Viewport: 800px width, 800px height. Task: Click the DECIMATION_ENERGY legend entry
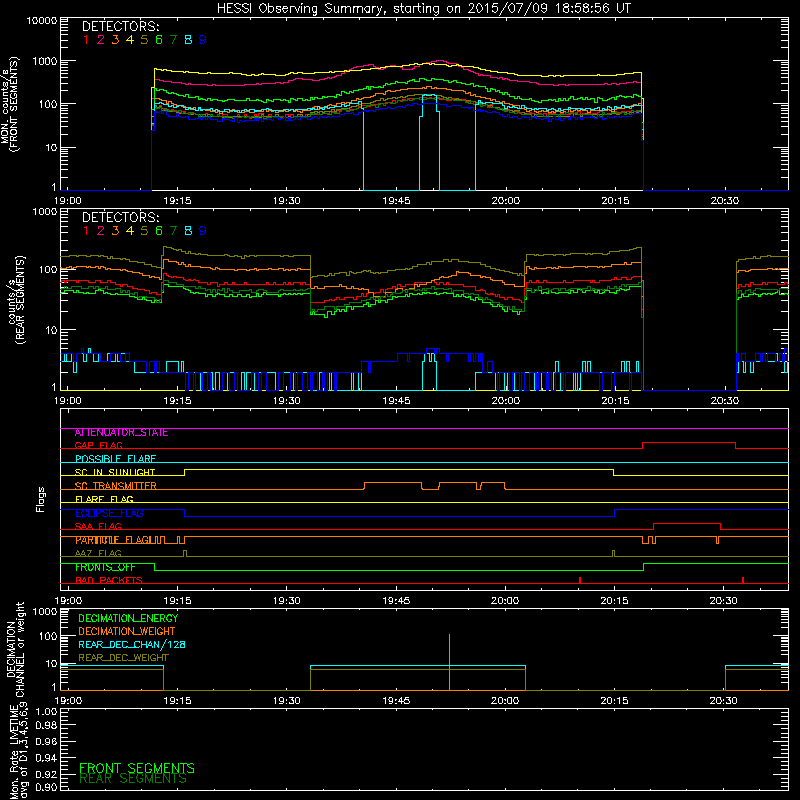(x=128, y=618)
